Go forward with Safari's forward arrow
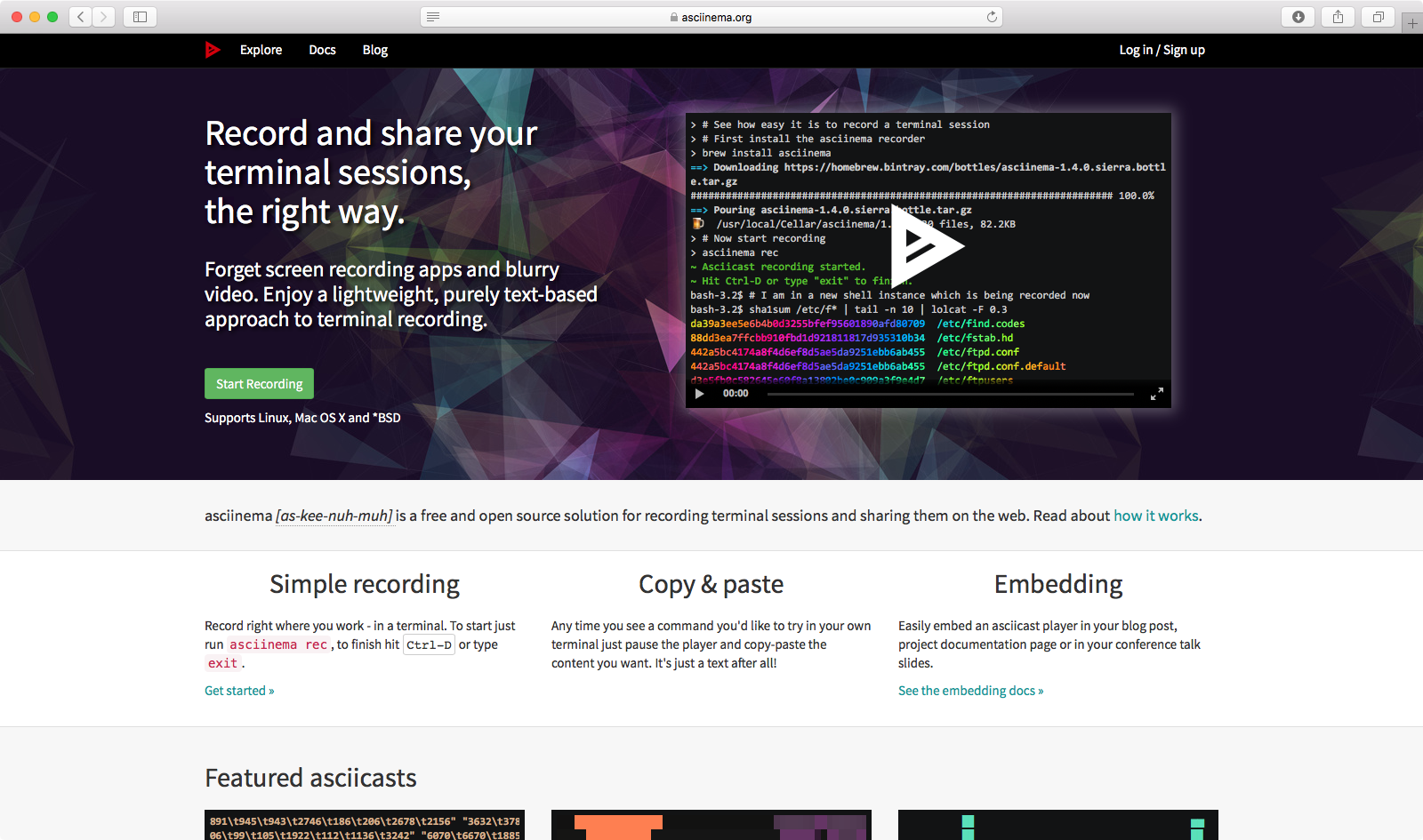1423x840 pixels. 104,17
